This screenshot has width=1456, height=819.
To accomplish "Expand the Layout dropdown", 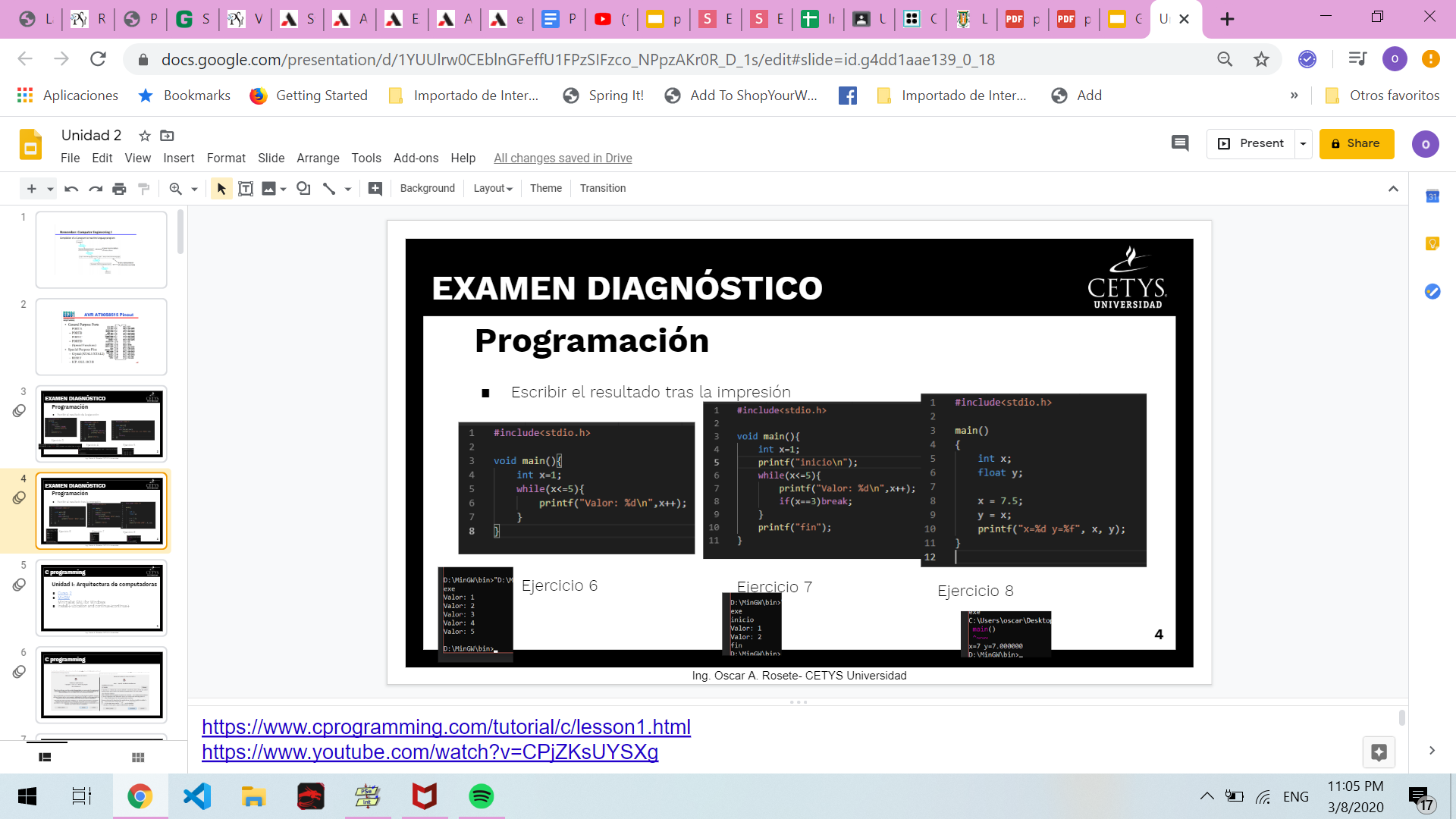I will (493, 189).
